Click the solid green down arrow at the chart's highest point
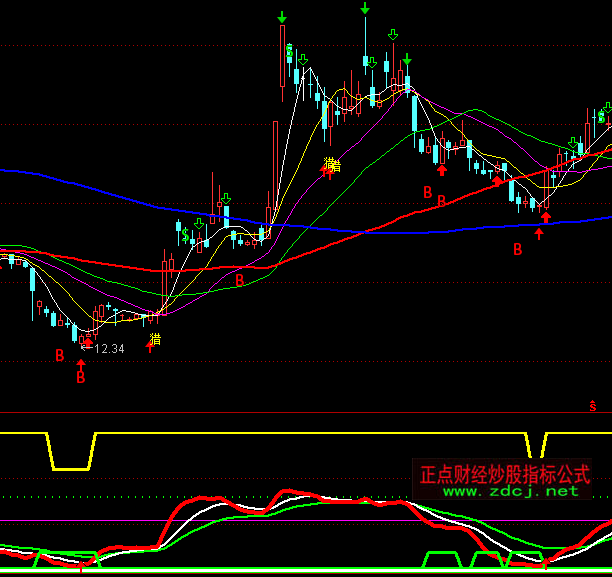 click(365, 10)
